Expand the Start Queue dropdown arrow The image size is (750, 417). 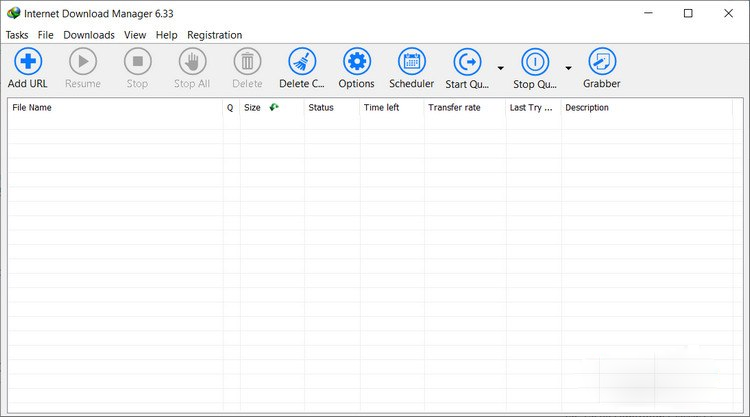click(x=500, y=68)
